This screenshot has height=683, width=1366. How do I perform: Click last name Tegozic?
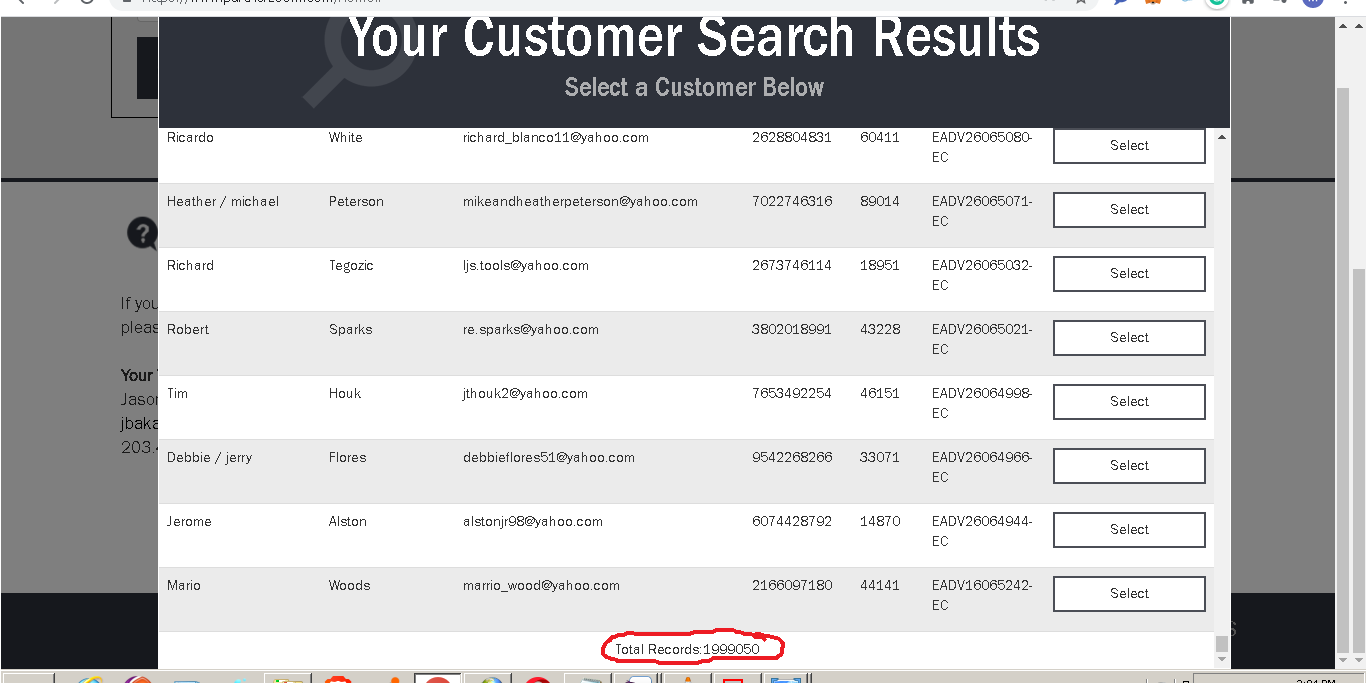tap(351, 266)
